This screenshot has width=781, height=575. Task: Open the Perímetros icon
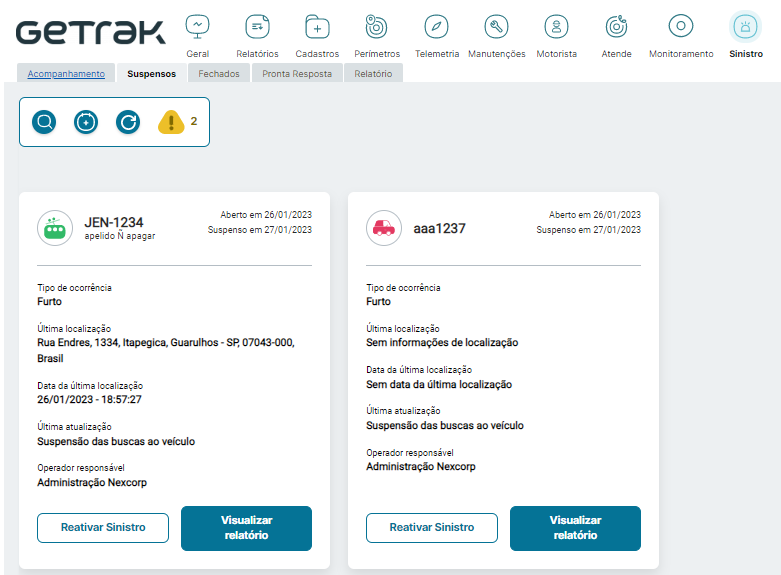pyautogui.click(x=377, y=27)
